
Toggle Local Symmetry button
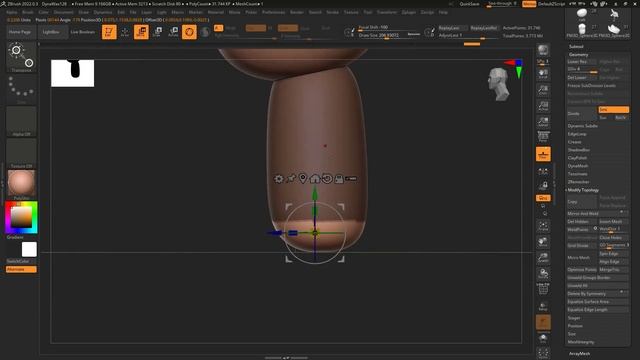pos(543,171)
